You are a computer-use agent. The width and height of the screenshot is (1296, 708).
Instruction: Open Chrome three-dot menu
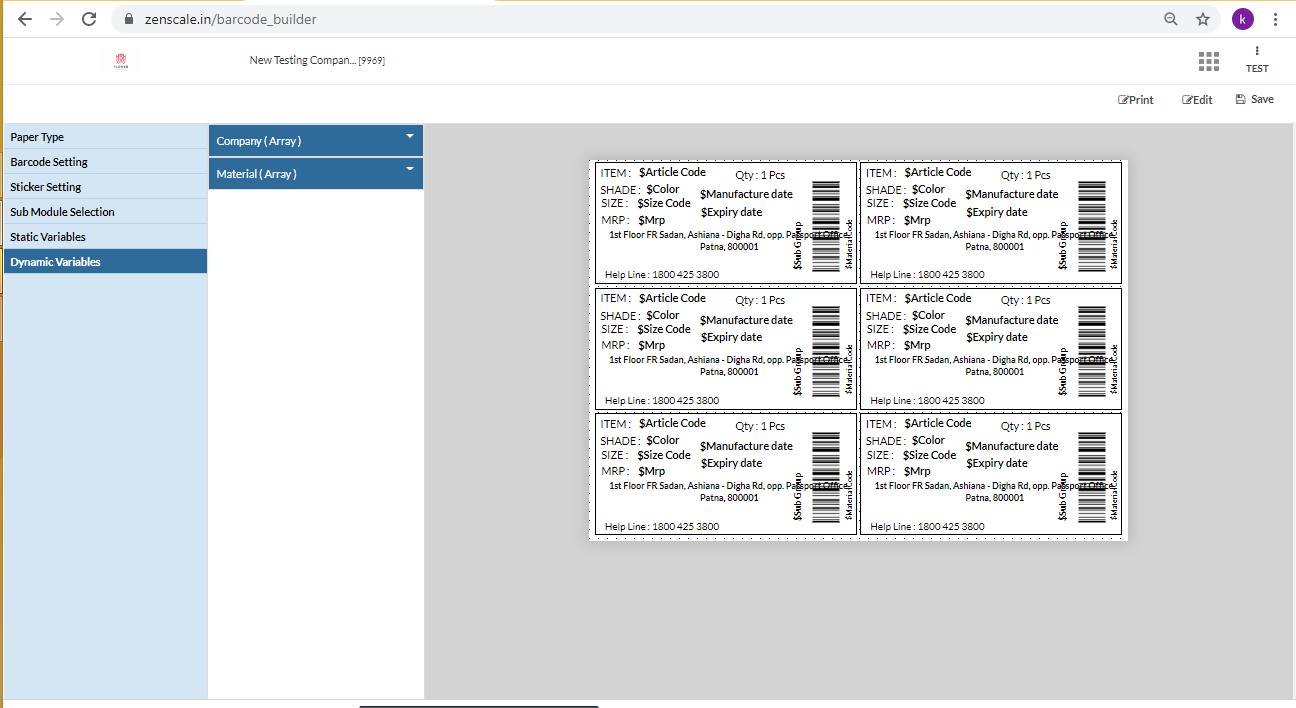pyautogui.click(x=1275, y=19)
